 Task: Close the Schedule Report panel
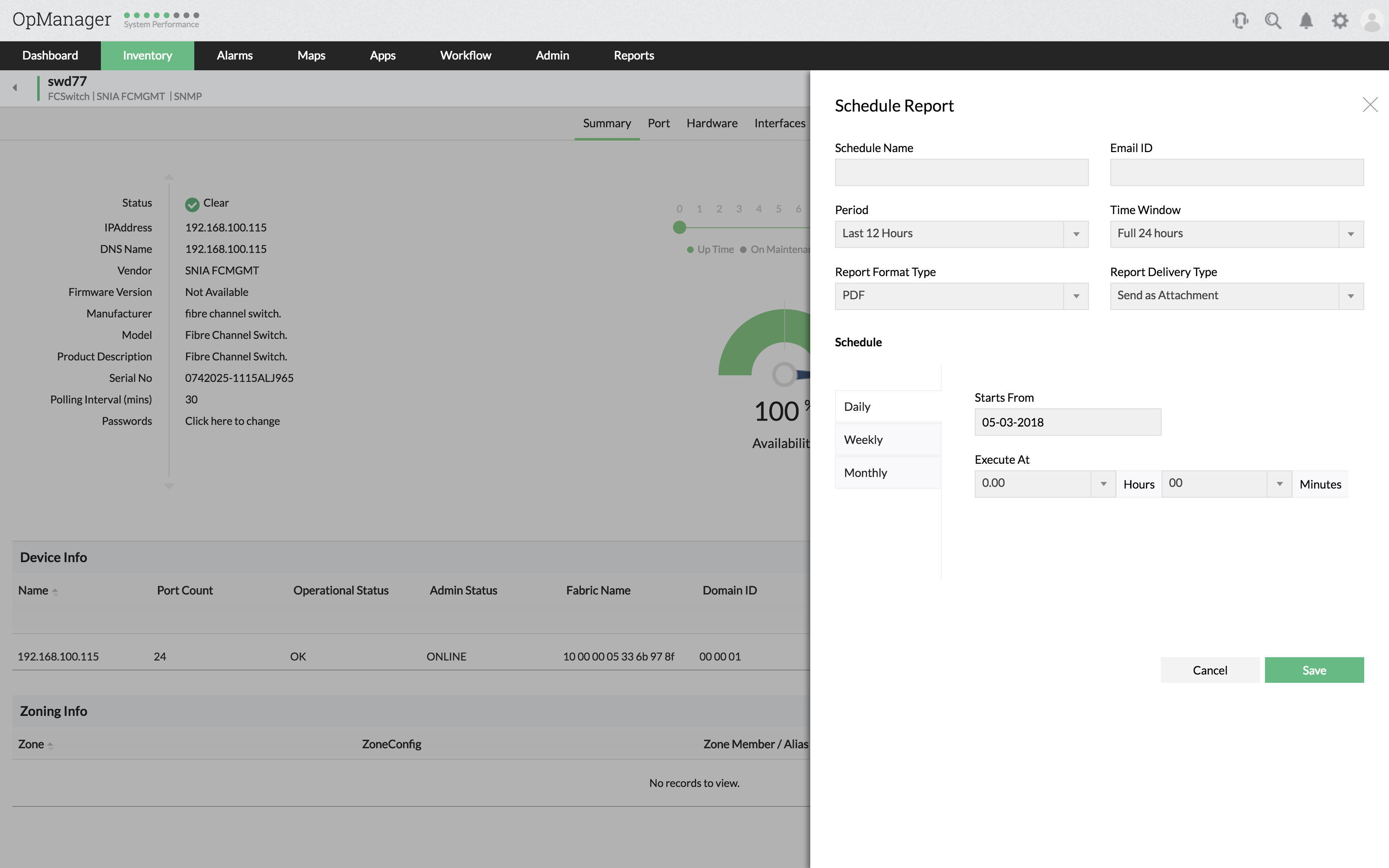(1370, 105)
